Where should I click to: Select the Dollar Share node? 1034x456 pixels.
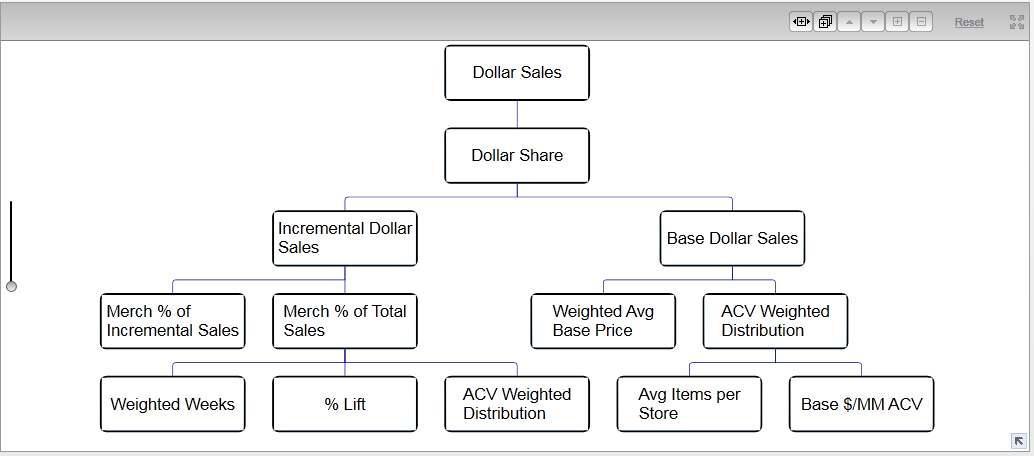click(517, 156)
